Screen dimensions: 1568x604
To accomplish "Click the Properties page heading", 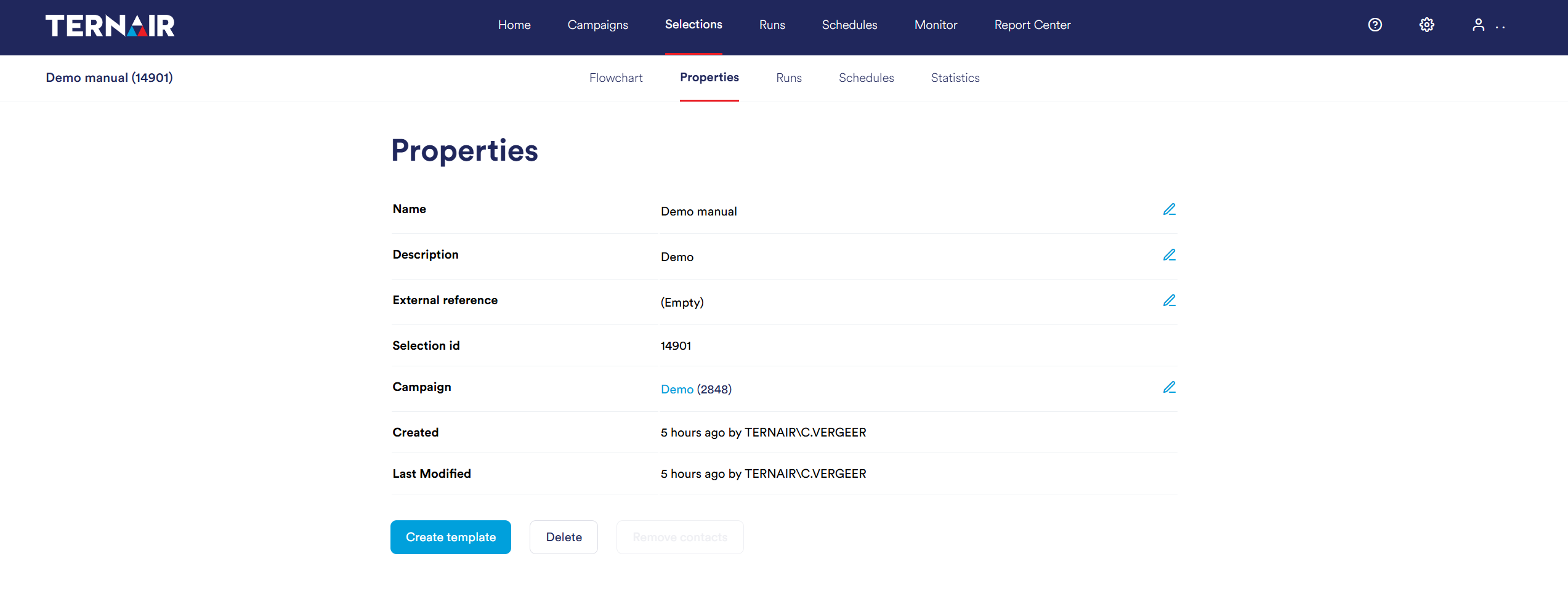I will [x=465, y=151].
